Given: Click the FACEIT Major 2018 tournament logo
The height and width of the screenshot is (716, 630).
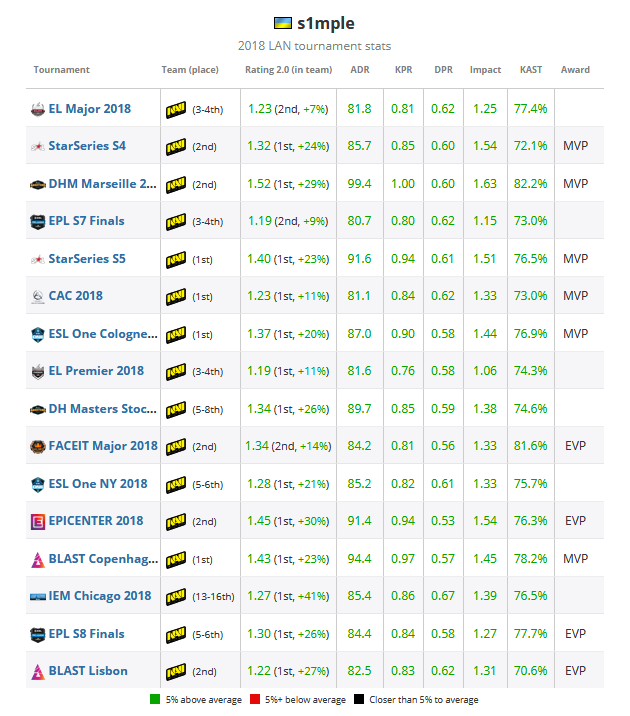Looking at the screenshot, I should coord(38,446).
